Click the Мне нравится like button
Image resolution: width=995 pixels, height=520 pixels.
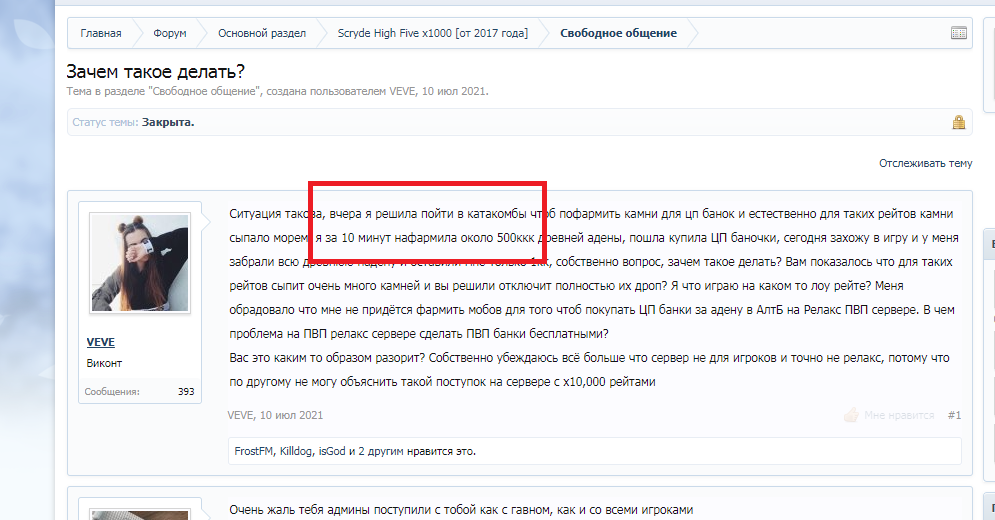[x=899, y=415]
